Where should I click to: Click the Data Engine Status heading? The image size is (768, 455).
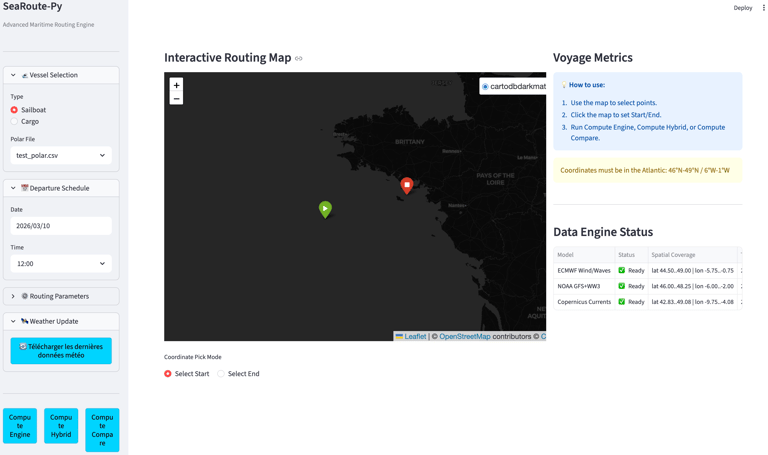(603, 232)
